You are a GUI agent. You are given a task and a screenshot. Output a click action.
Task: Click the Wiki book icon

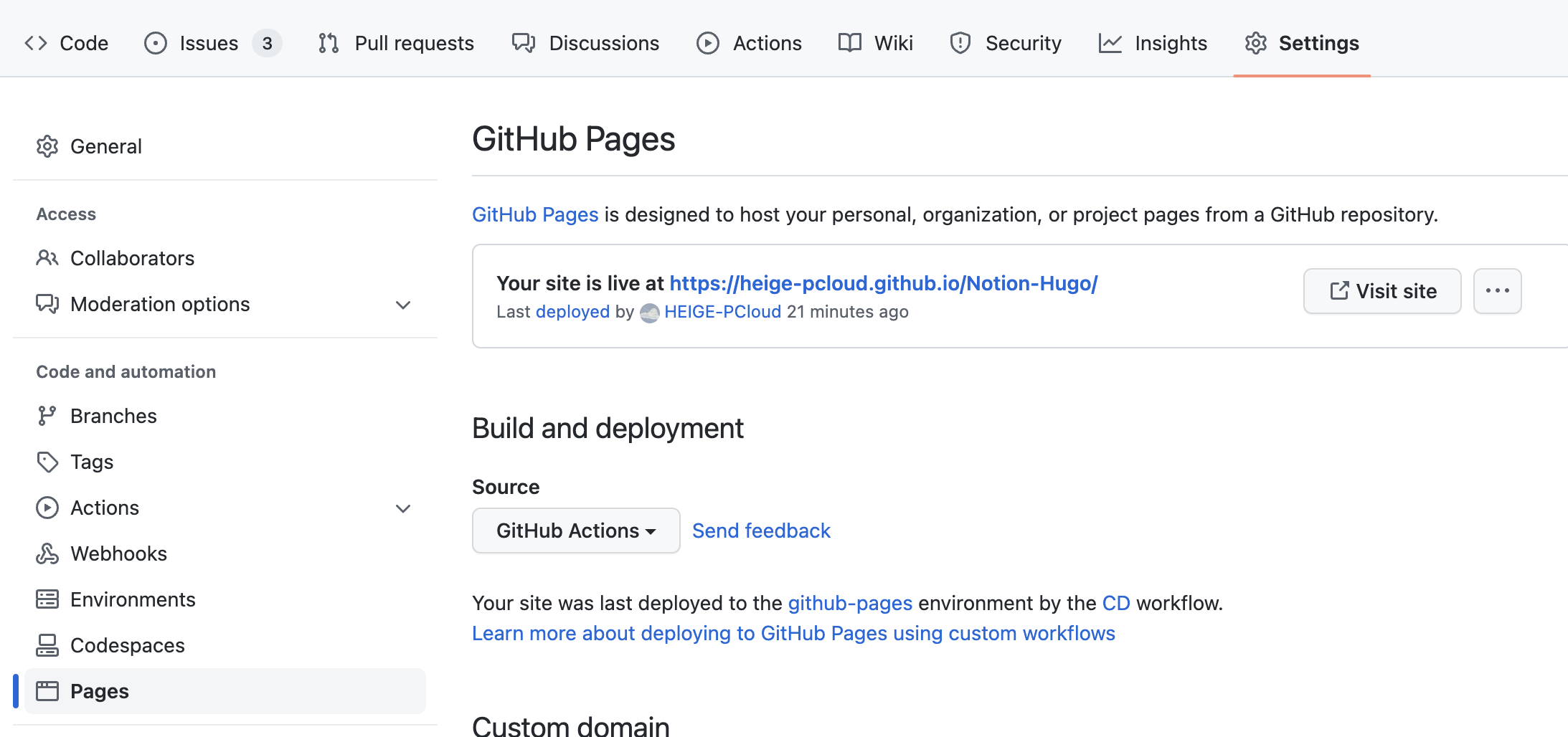(x=850, y=43)
